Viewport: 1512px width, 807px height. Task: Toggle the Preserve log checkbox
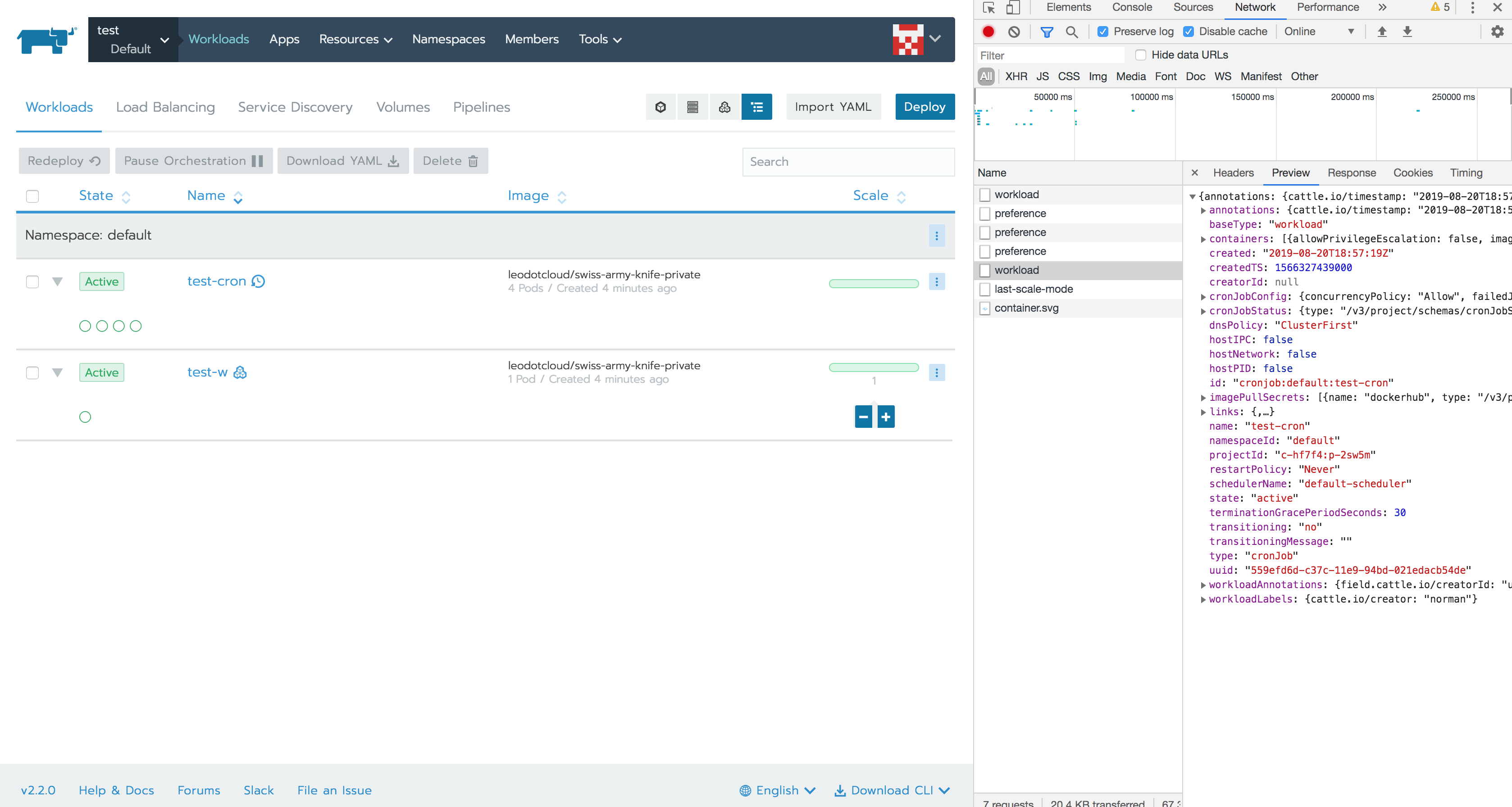1103,32
